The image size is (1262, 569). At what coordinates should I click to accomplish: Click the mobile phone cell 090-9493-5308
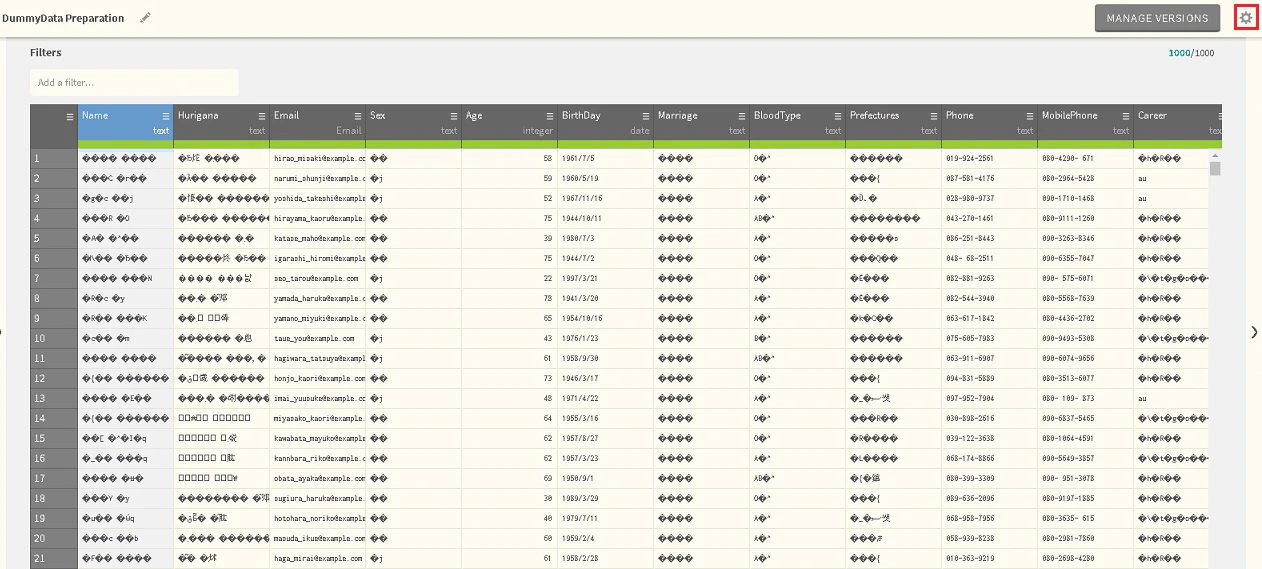(x=1086, y=339)
